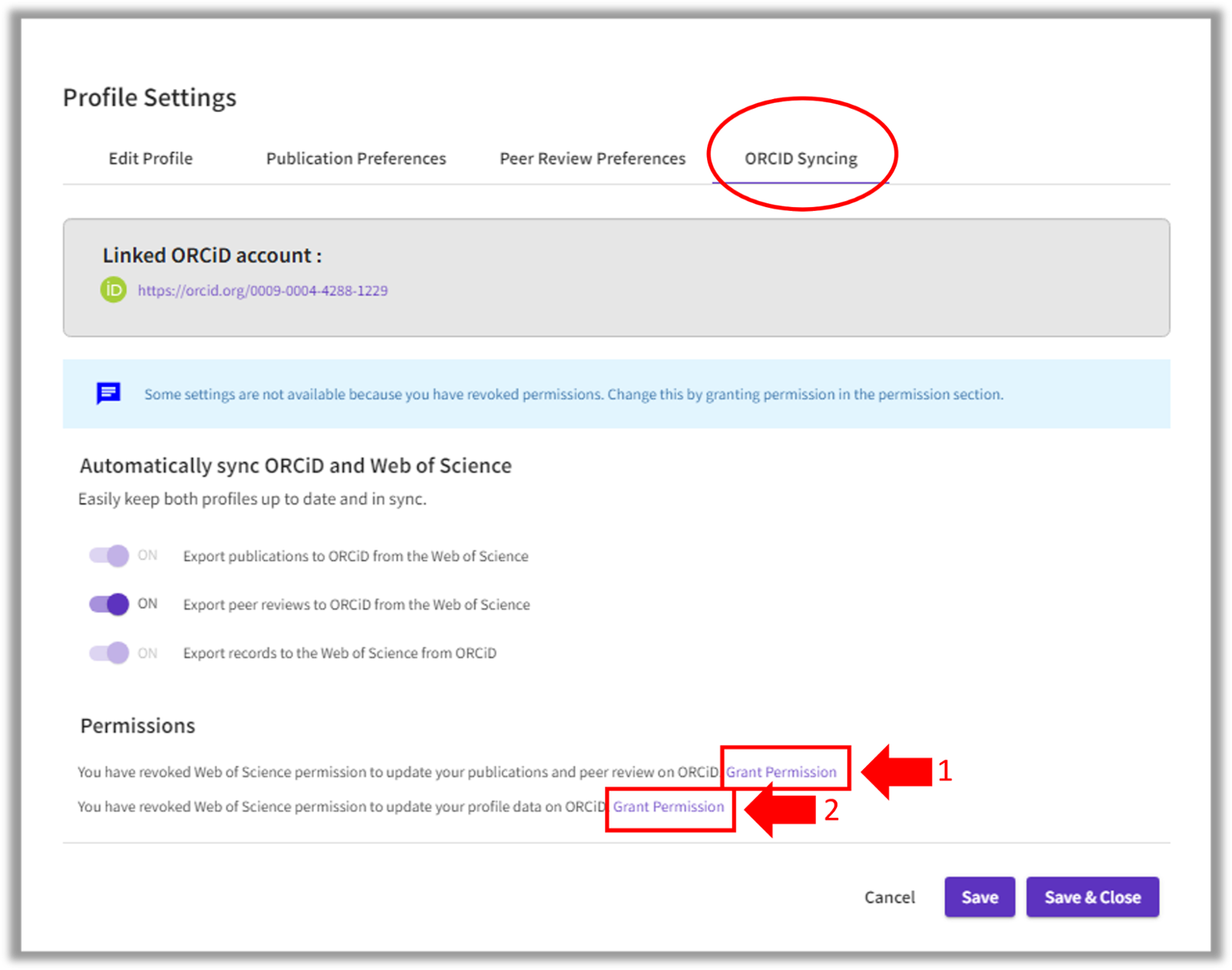Click text about revoked profile data permission
Viewport: 1232px width, 970px height.
pyautogui.click(x=342, y=807)
